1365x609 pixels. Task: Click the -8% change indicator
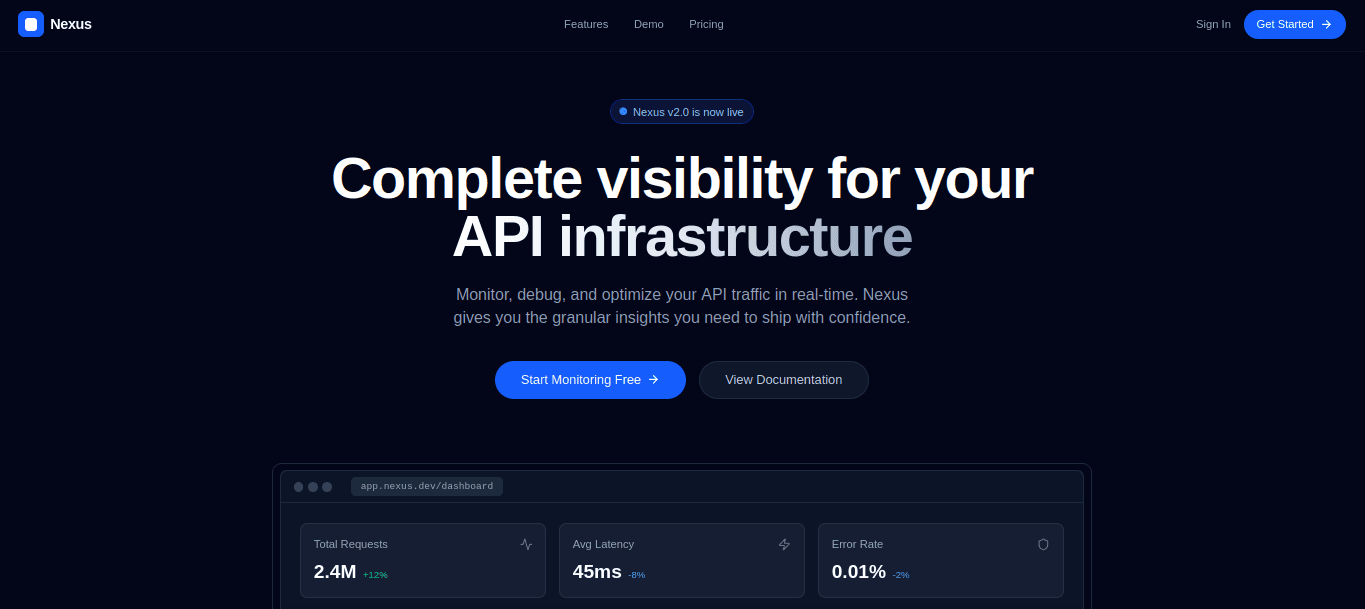click(637, 575)
